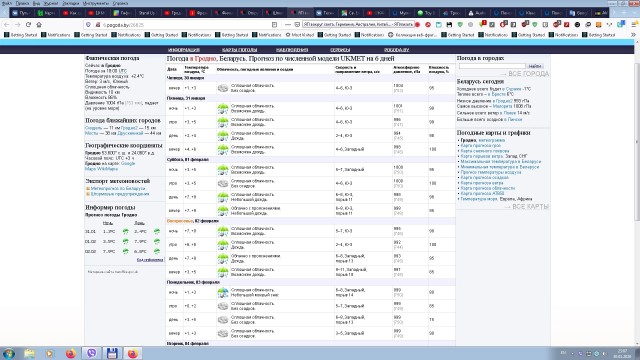This screenshot has height=360, width=640.
Task: Open ИНФОРМАЦИЯ in the site navigation
Action: click(184, 50)
